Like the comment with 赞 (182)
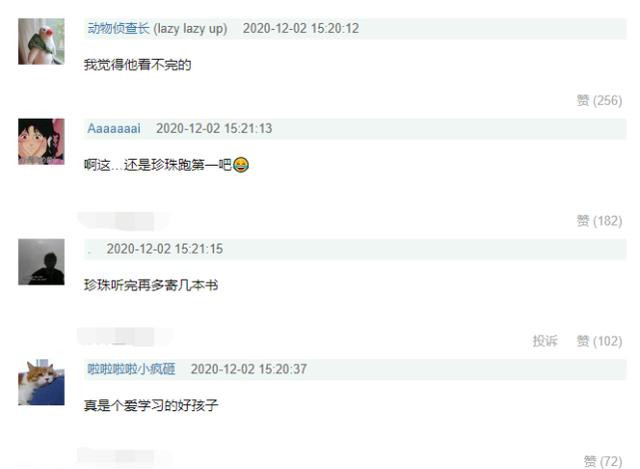The image size is (640, 469). tap(599, 221)
